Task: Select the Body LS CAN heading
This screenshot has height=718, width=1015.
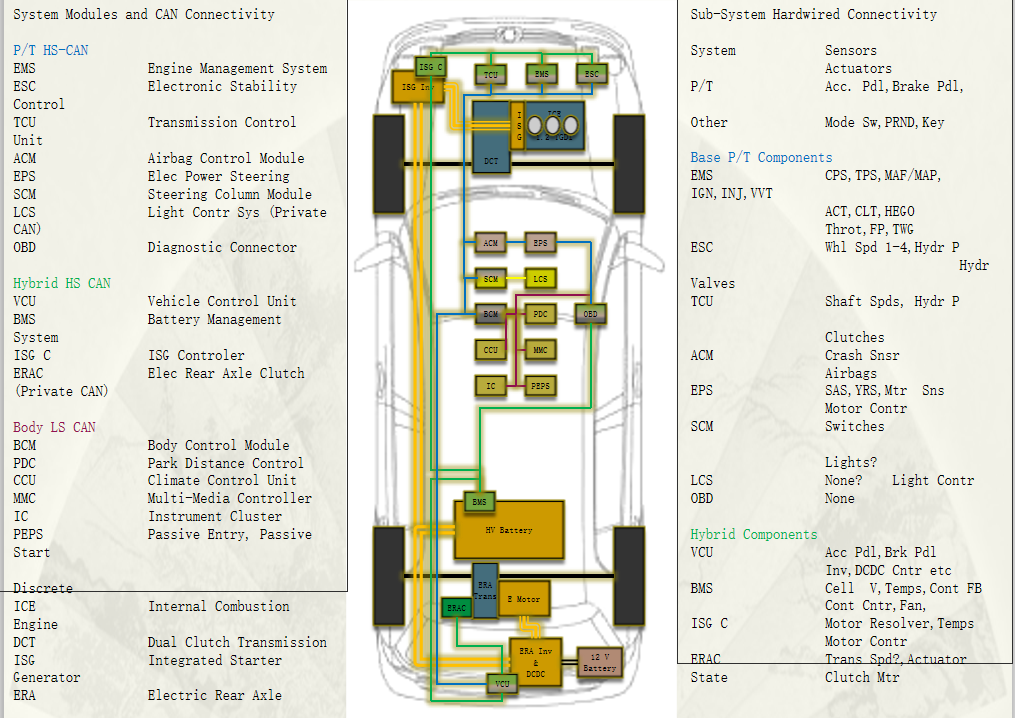Action: click(x=55, y=427)
